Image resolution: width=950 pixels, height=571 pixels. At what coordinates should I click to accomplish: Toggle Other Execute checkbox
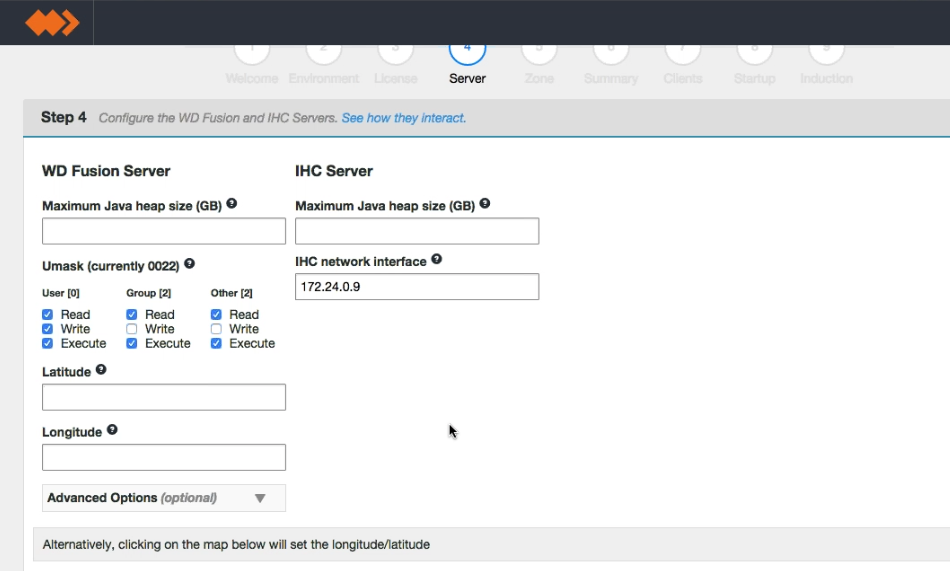tap(216, 344)
